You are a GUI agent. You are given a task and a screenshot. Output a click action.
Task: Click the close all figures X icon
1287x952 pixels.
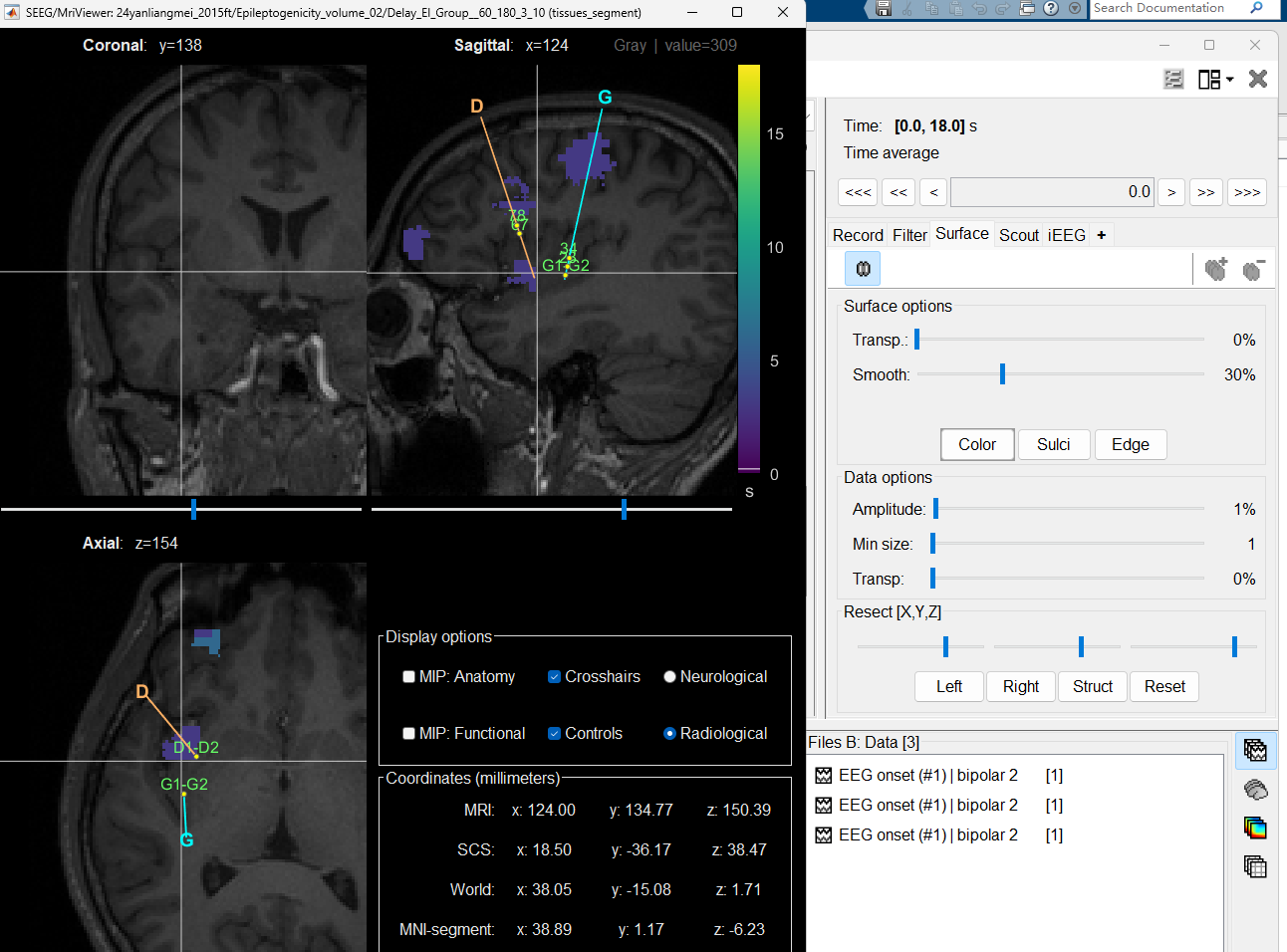tap(1258, 79)
